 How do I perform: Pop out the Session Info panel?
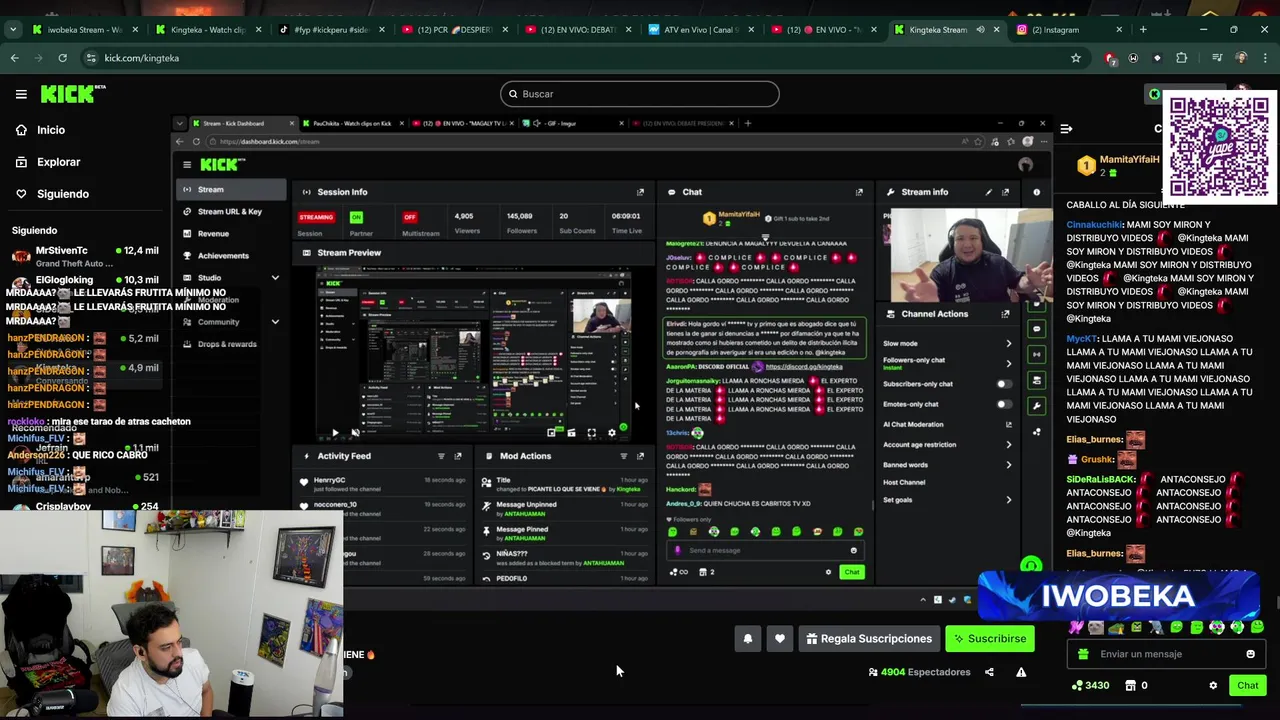click(641, 192)
